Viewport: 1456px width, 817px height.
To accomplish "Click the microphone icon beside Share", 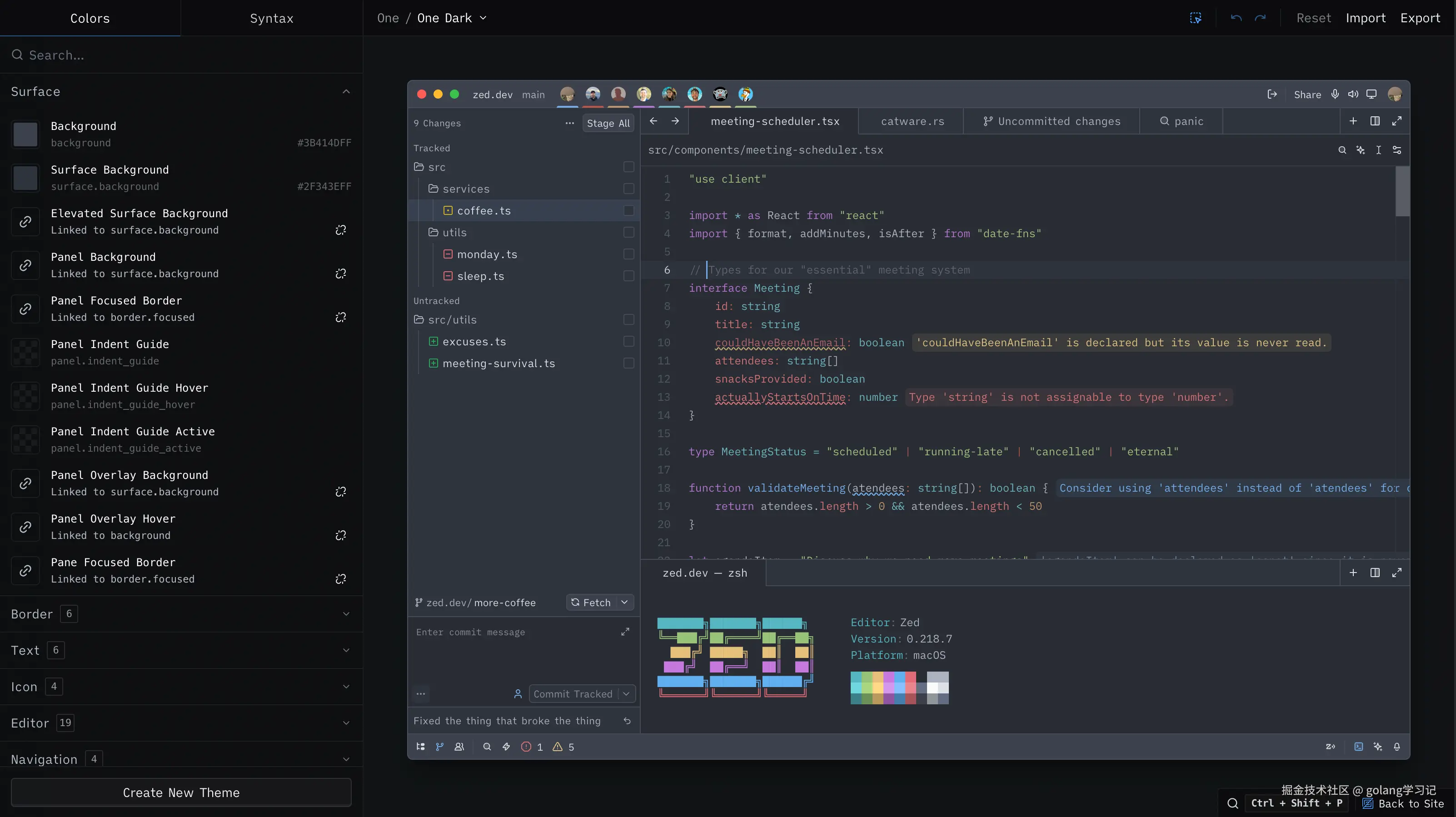I will pyautogui.click(x=1335, y=95).
